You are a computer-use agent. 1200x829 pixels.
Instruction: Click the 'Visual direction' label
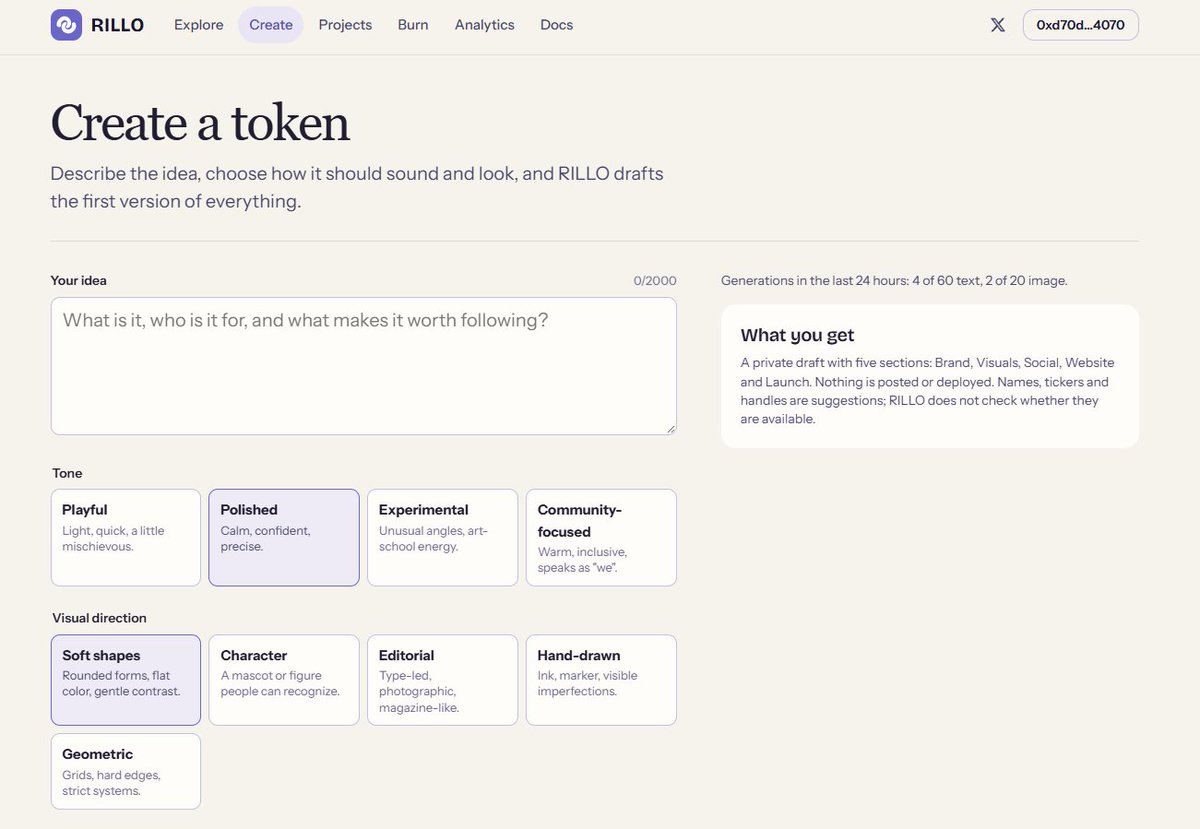(99, 618)
